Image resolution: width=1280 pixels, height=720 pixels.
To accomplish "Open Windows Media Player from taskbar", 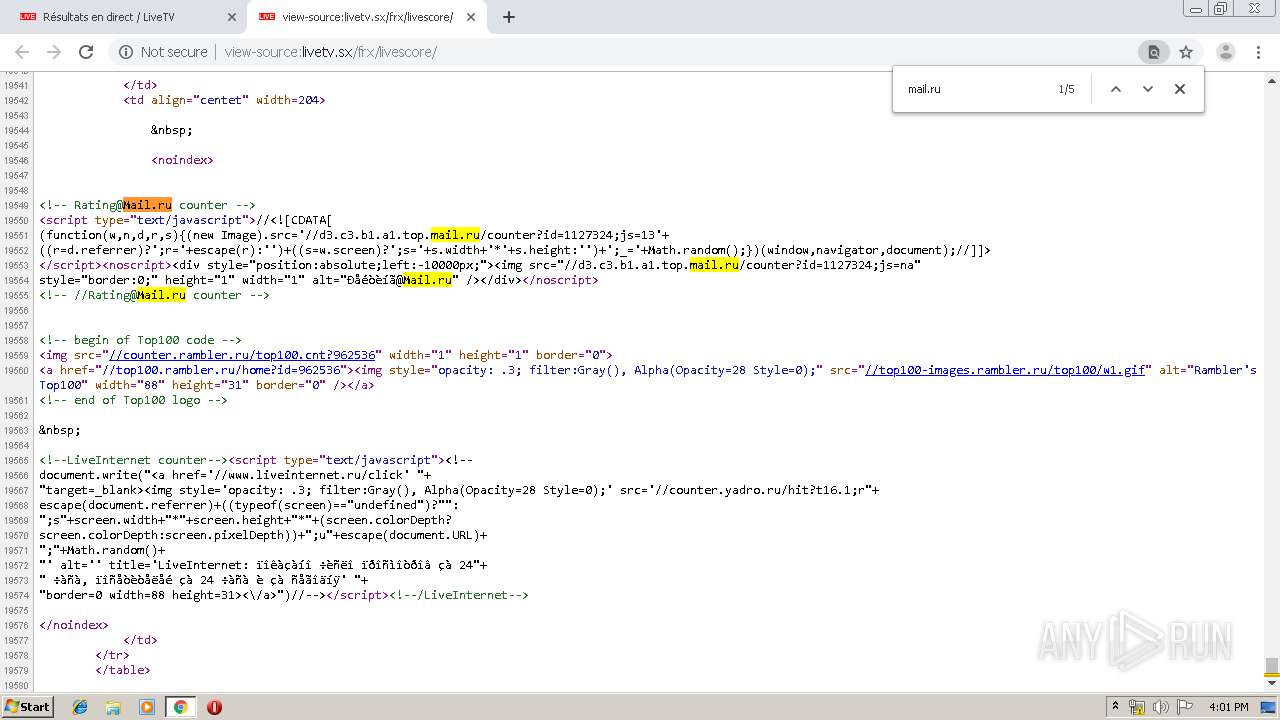I will click(147, 707).
